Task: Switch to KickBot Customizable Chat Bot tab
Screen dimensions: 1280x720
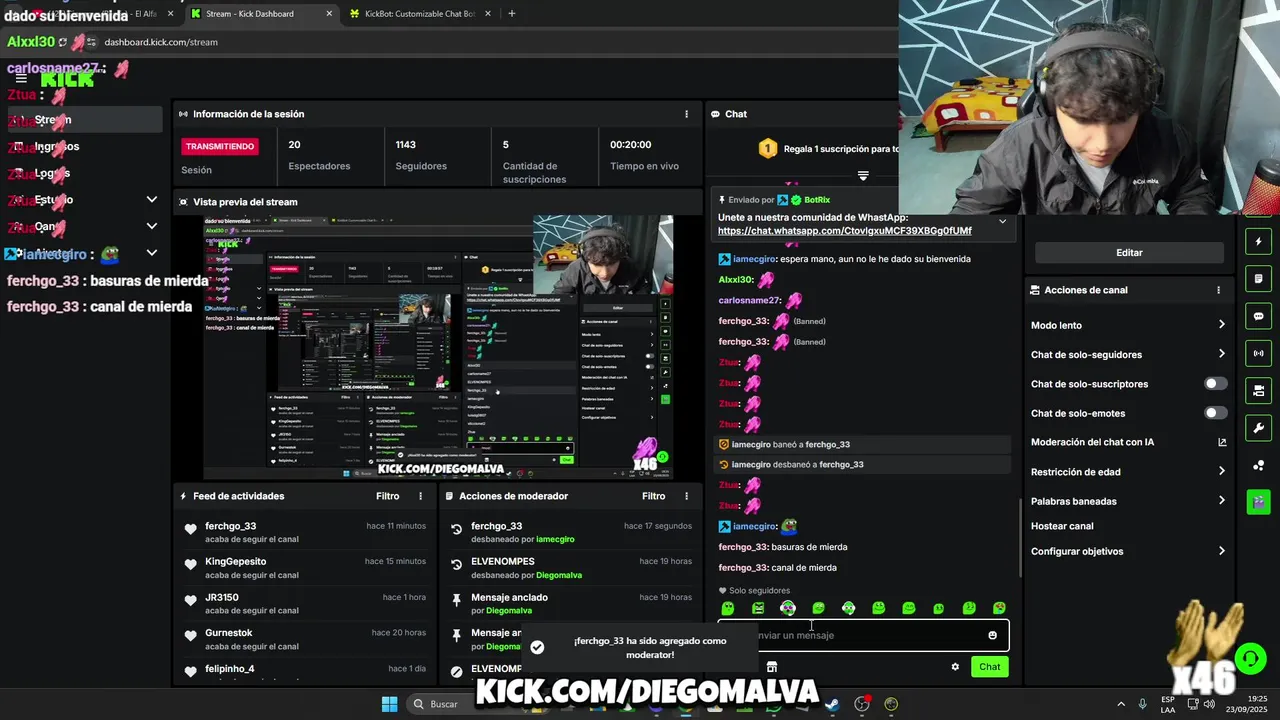Action: click(420, 14)
